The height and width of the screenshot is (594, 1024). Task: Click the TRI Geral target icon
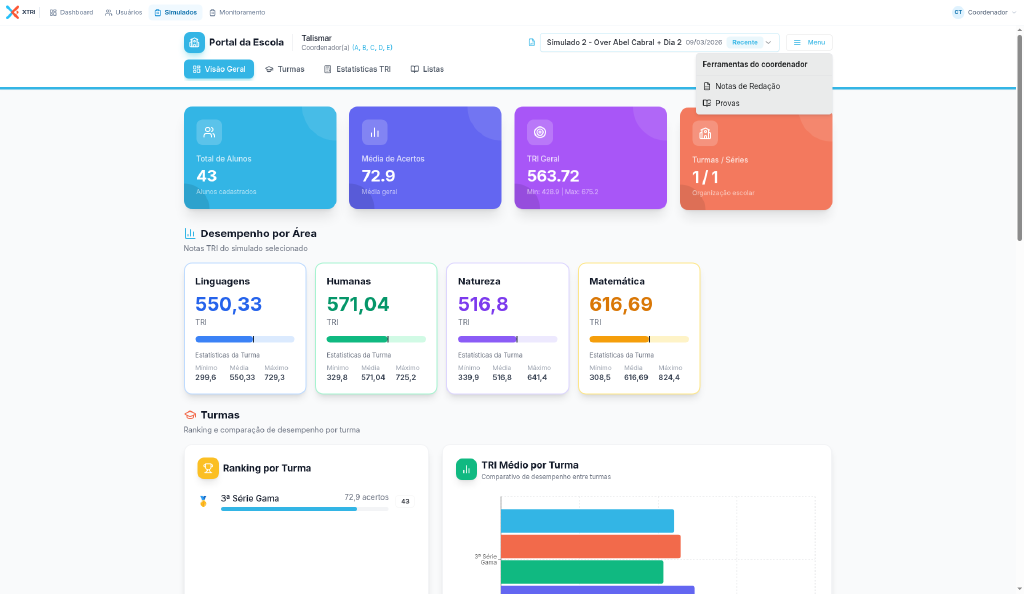[539, 133]
